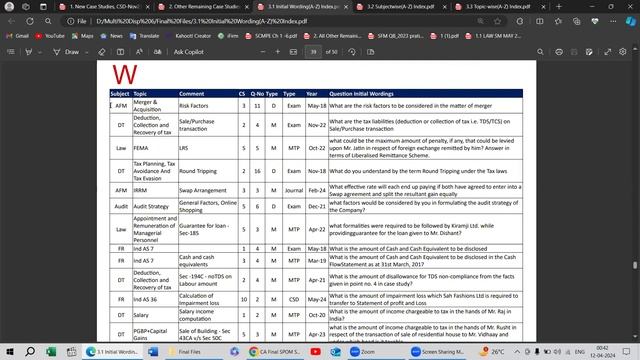The height and width of the screenshot is (360, 640).
Task: Click the Print PDF icon
Action: click(x=559, y=52)
